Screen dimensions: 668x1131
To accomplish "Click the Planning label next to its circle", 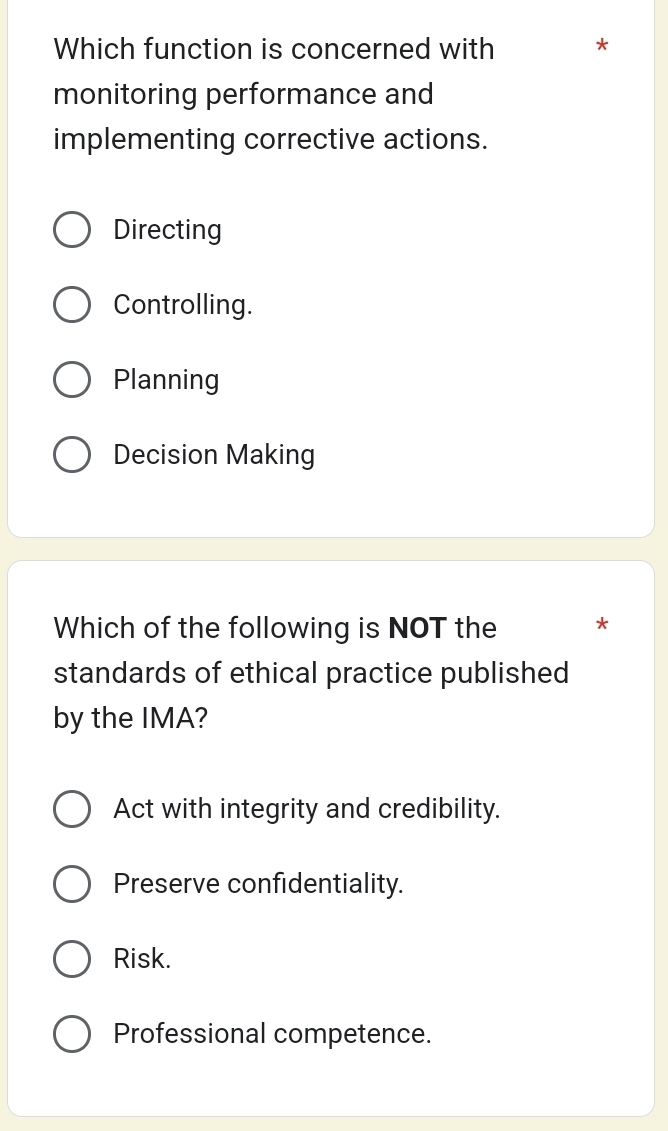I will pos(166,379).
